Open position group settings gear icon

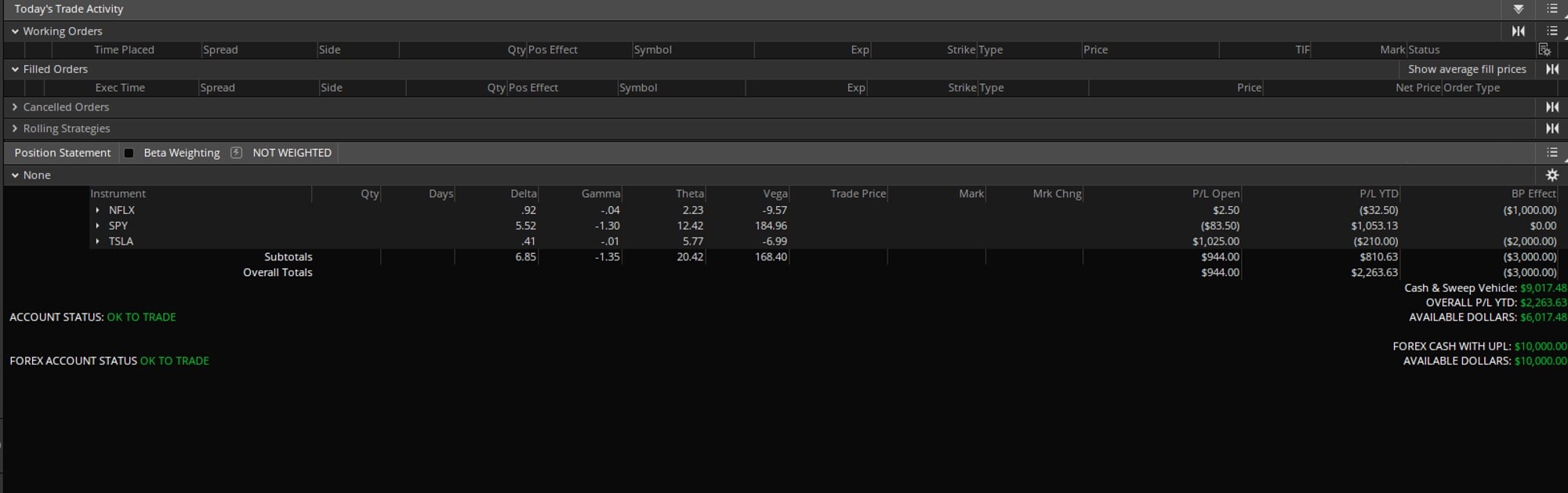tap(1552, 176)
